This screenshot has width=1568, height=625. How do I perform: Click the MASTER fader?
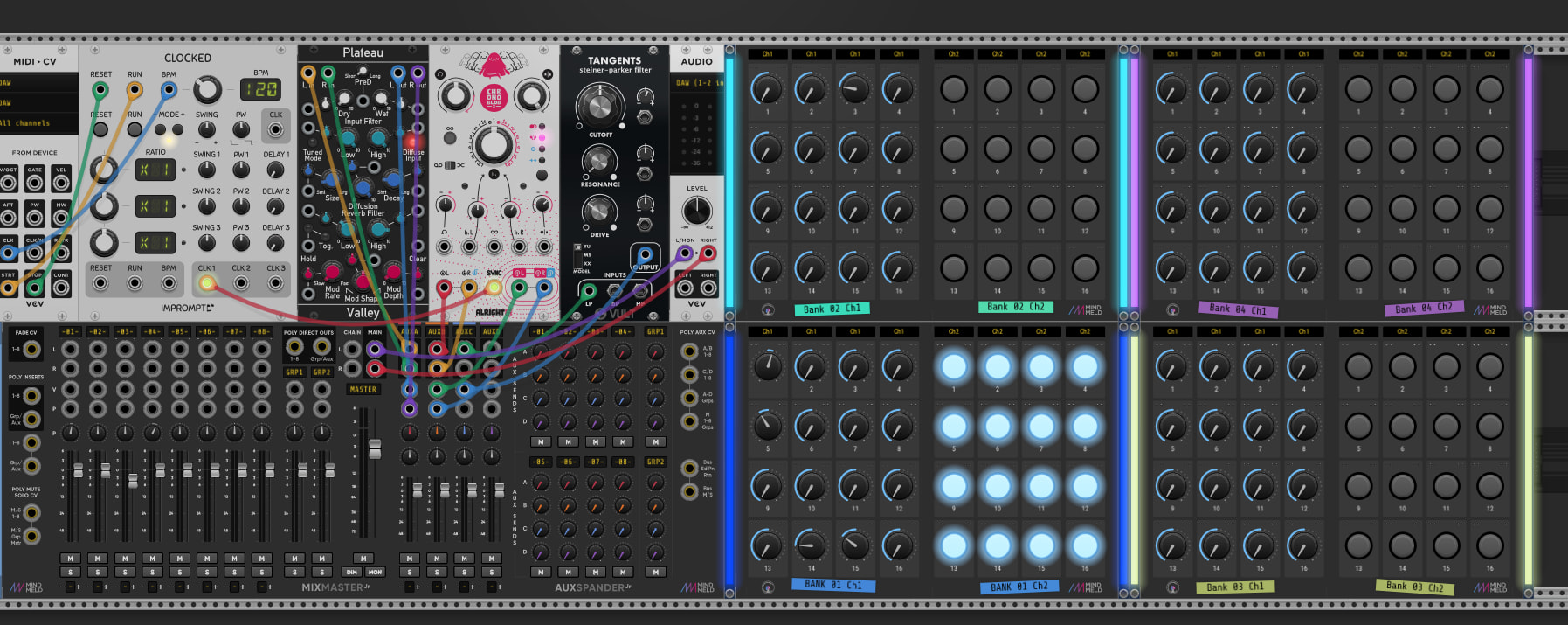coord(375,448)
